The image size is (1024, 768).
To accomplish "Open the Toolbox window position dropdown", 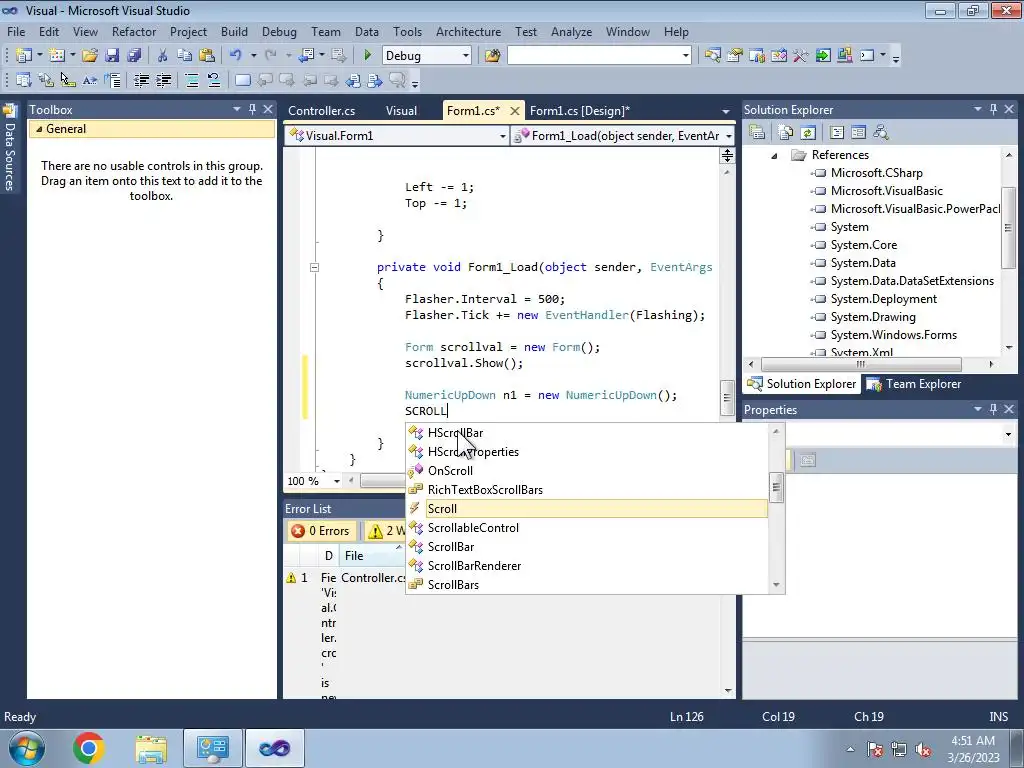I will coord(236,110).
